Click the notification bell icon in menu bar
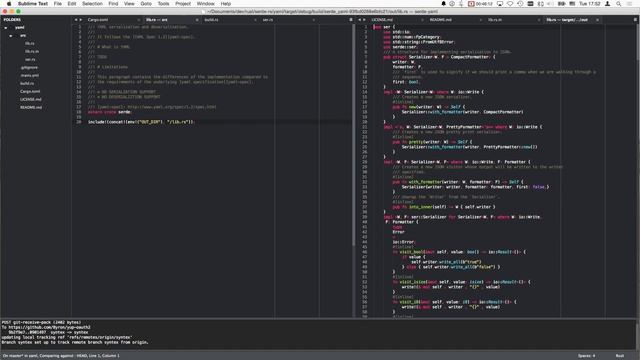 (x=444, y=4)
